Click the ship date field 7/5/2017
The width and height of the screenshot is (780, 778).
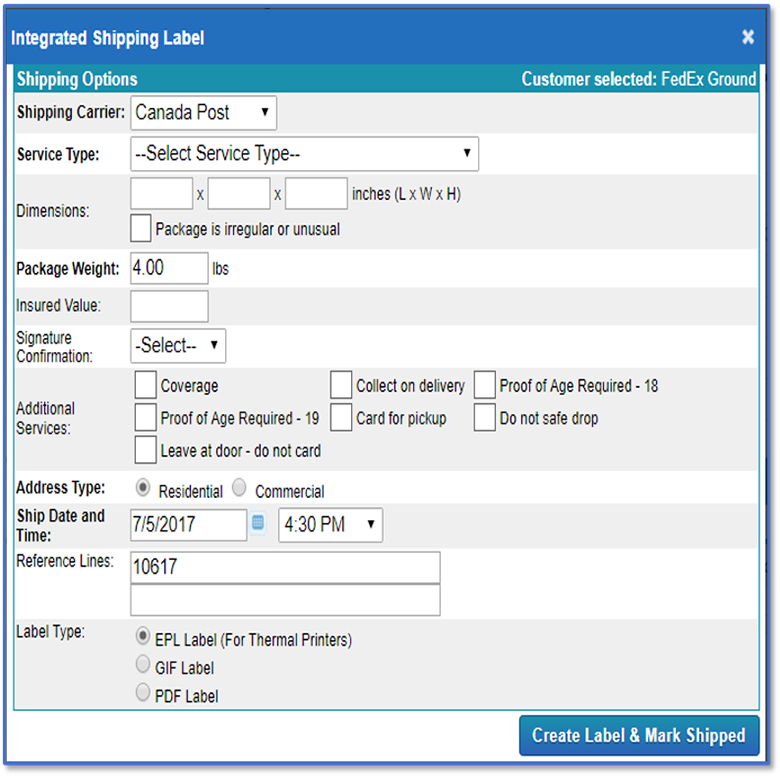(189, 525)
